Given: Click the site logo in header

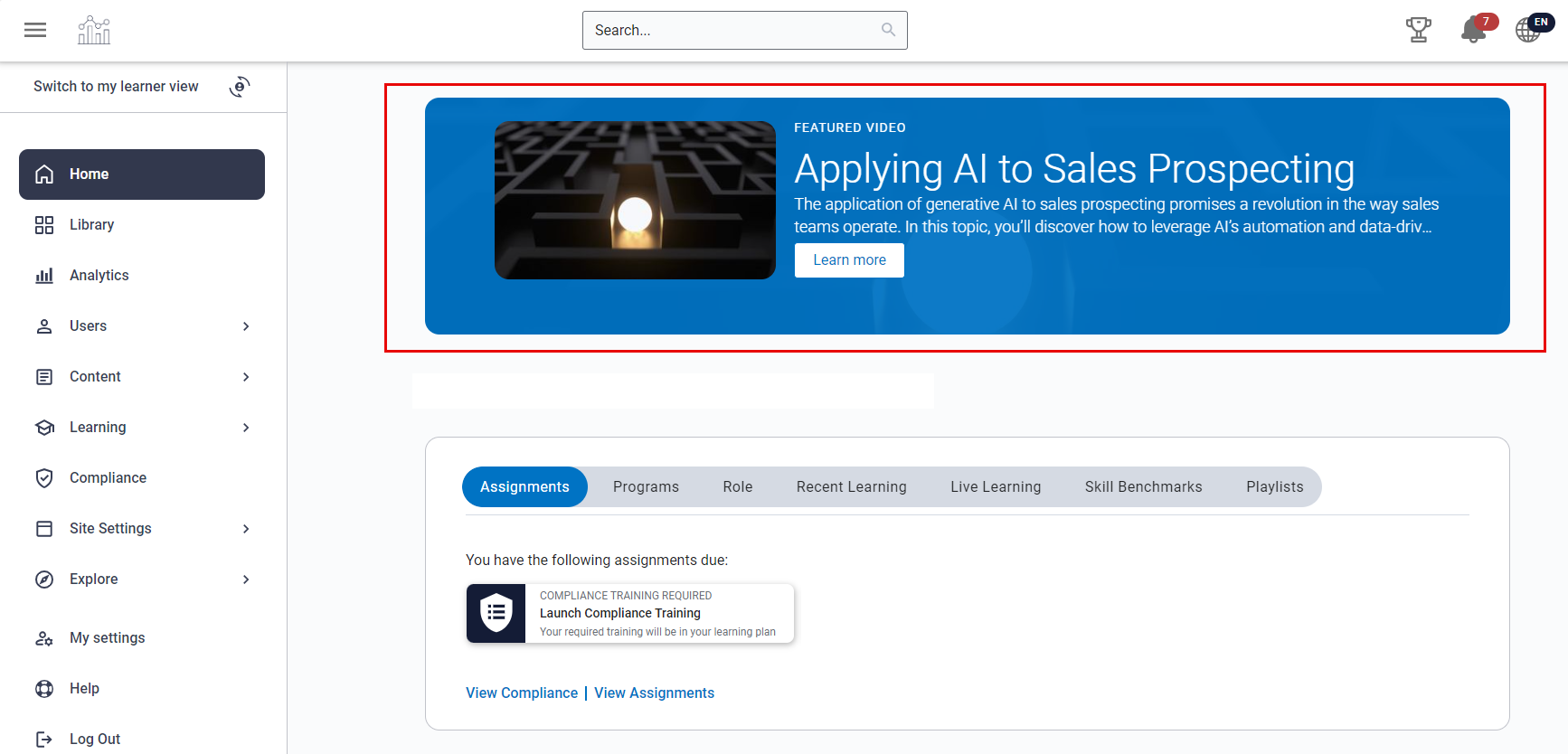Looking at the screenshot, I should 94,30.
